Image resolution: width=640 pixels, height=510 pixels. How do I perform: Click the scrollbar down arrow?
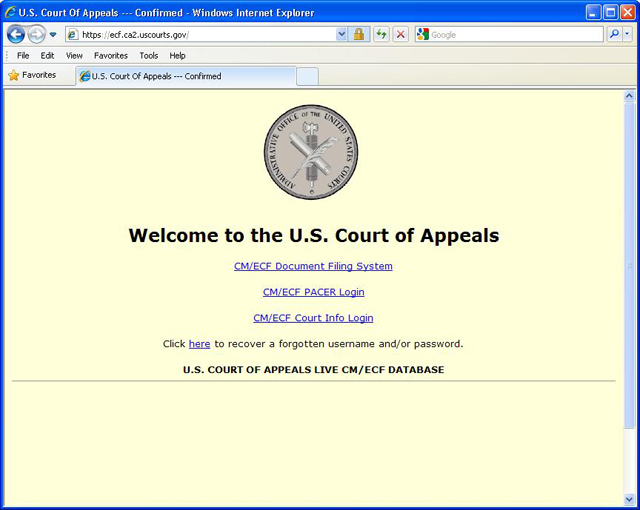629,499
